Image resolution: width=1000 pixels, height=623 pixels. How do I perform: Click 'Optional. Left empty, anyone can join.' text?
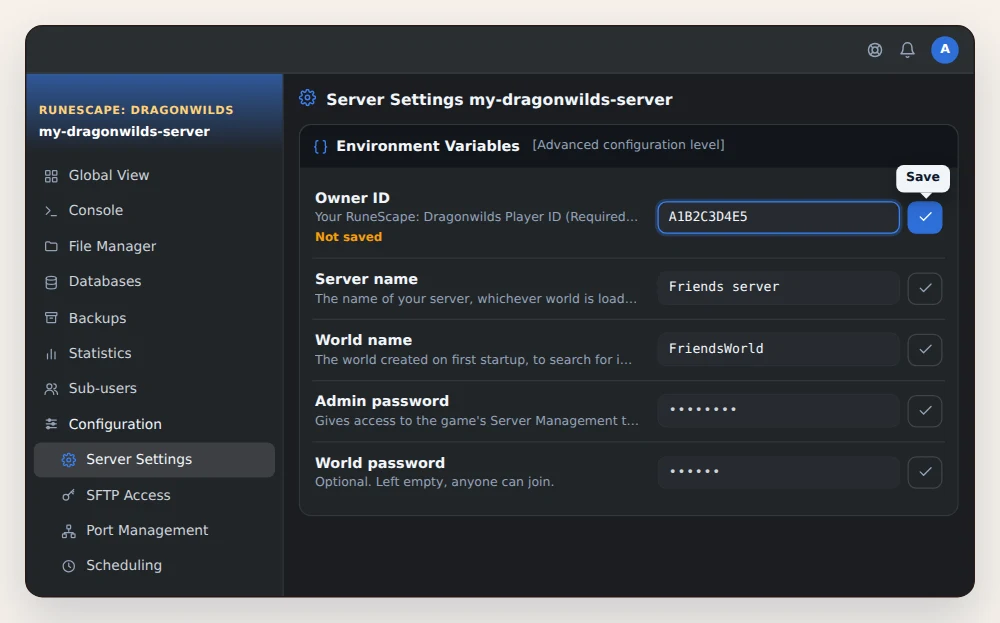tap(434, 481)
